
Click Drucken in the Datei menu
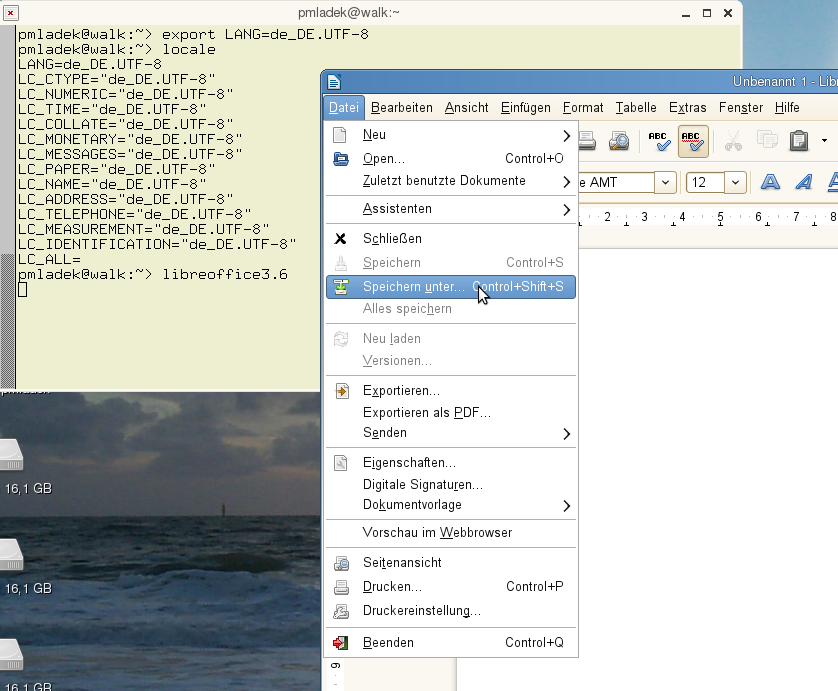tap(392, 587)
